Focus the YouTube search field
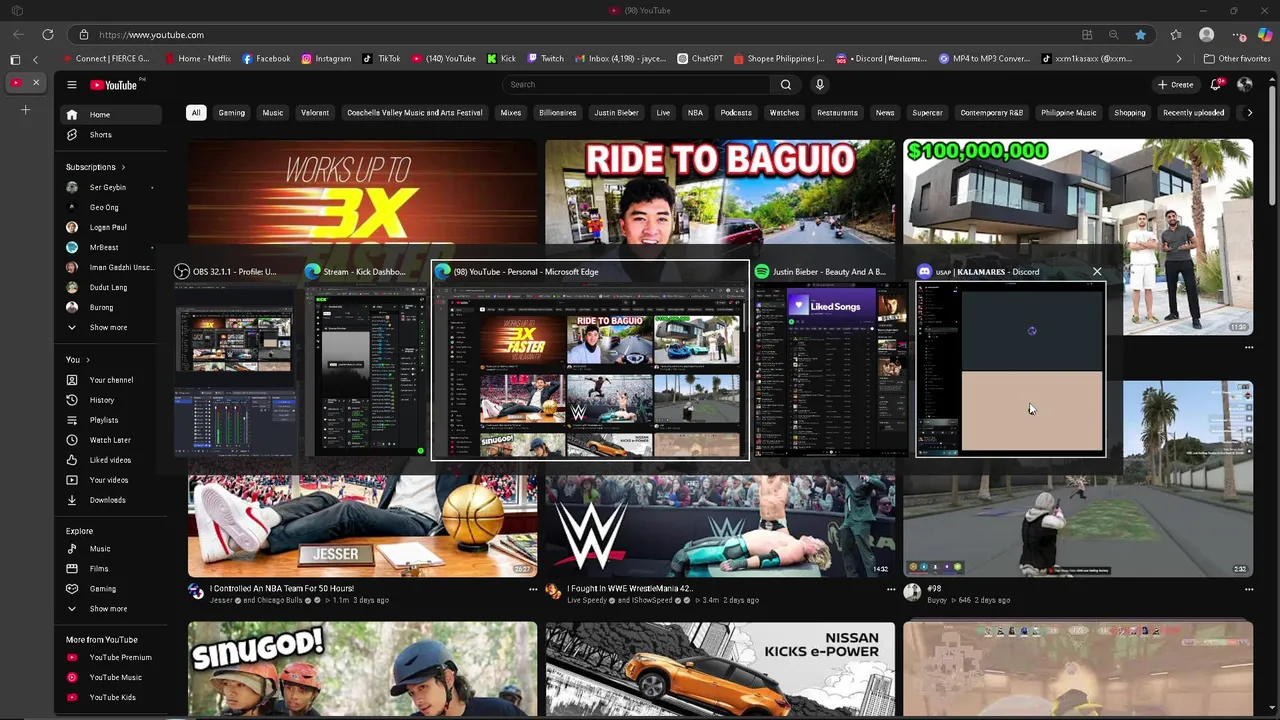Image resolution: width=1280 pixels, height=720 pixels. point(636,85)
